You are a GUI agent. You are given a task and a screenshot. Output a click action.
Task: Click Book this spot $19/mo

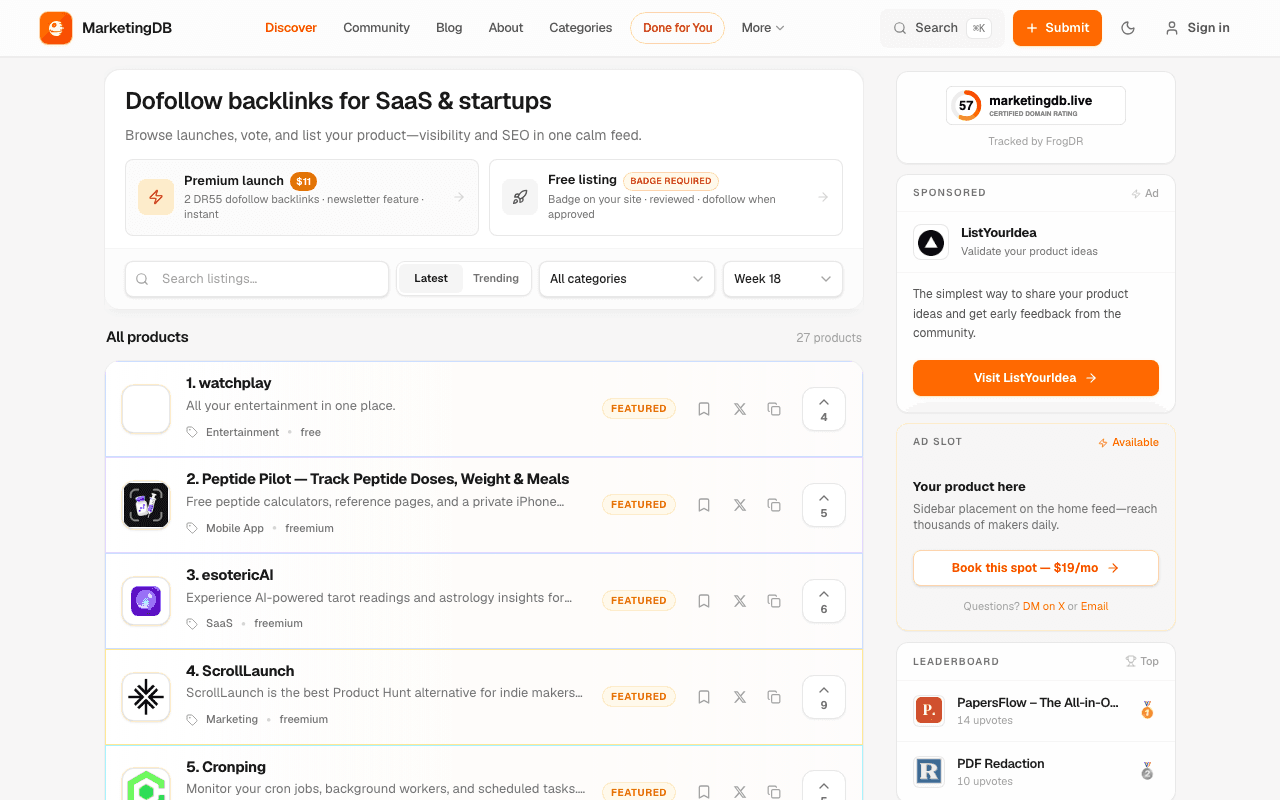click(x=1036, y=568)
